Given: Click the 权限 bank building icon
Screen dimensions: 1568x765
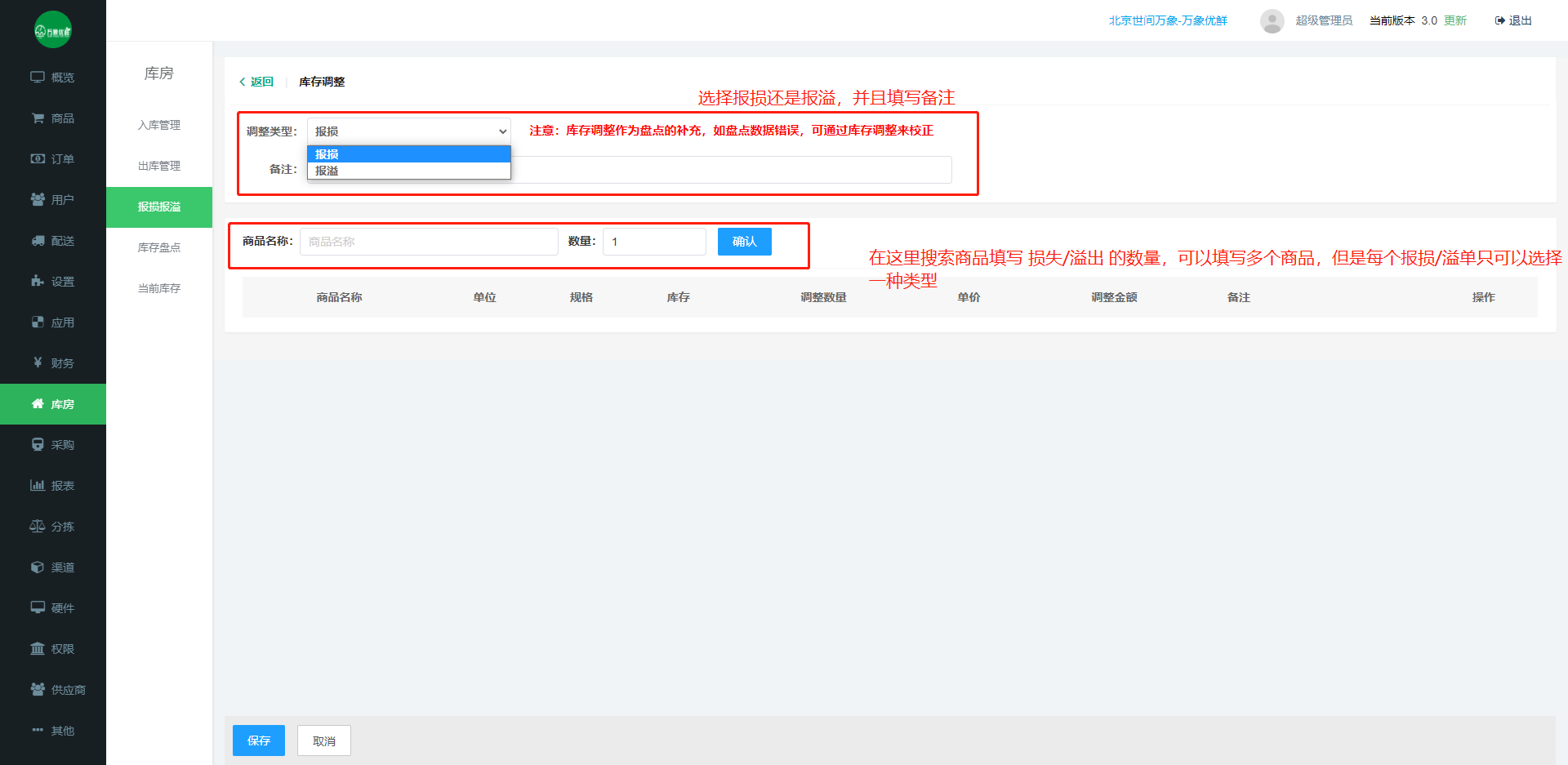Looking at the screenshot, I should [x=38, y=648].
